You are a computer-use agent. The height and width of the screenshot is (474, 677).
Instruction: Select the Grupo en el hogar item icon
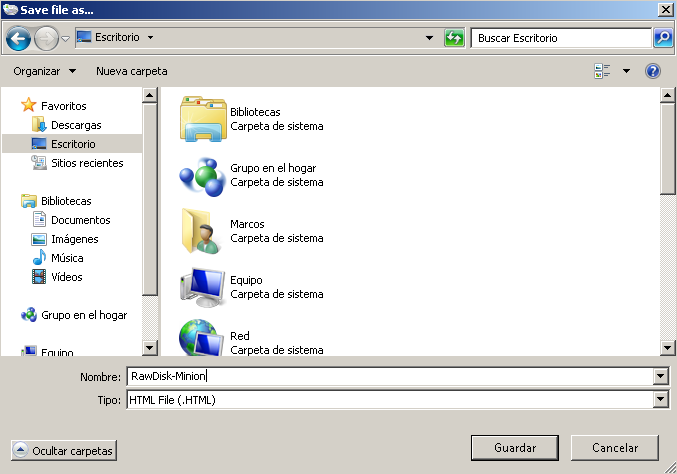(x=203, y=175)
